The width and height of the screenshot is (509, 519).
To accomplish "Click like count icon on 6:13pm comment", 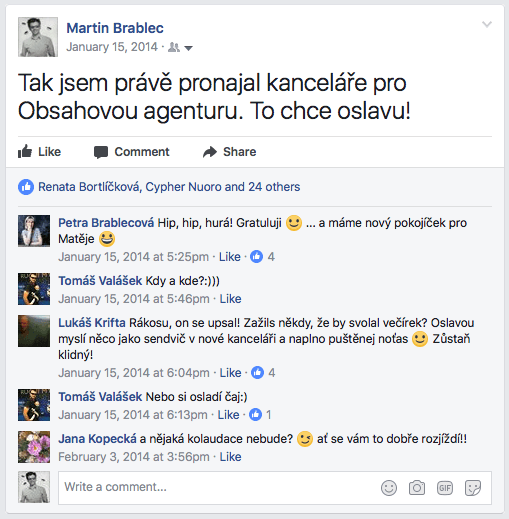I will point(255,415).
